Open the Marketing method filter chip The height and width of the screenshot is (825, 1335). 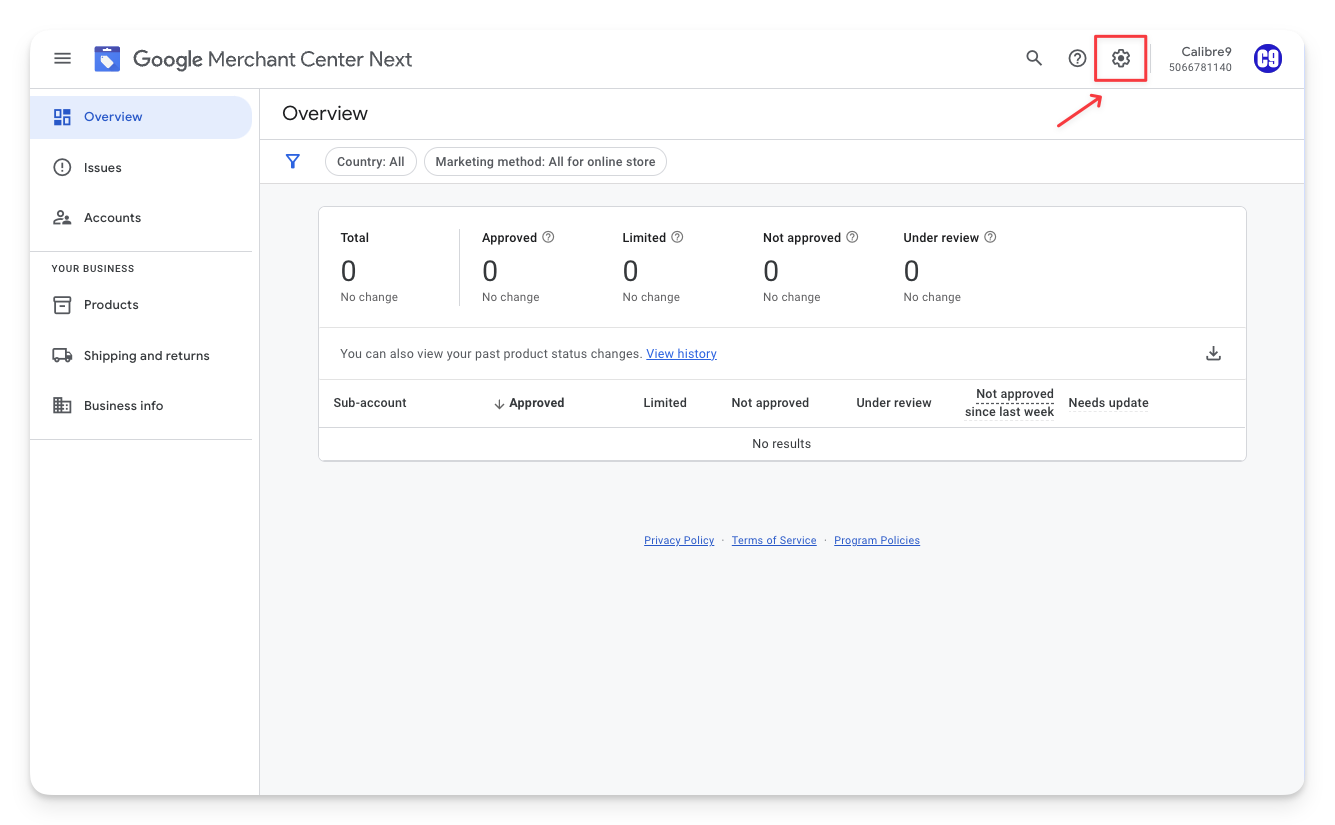545,162
